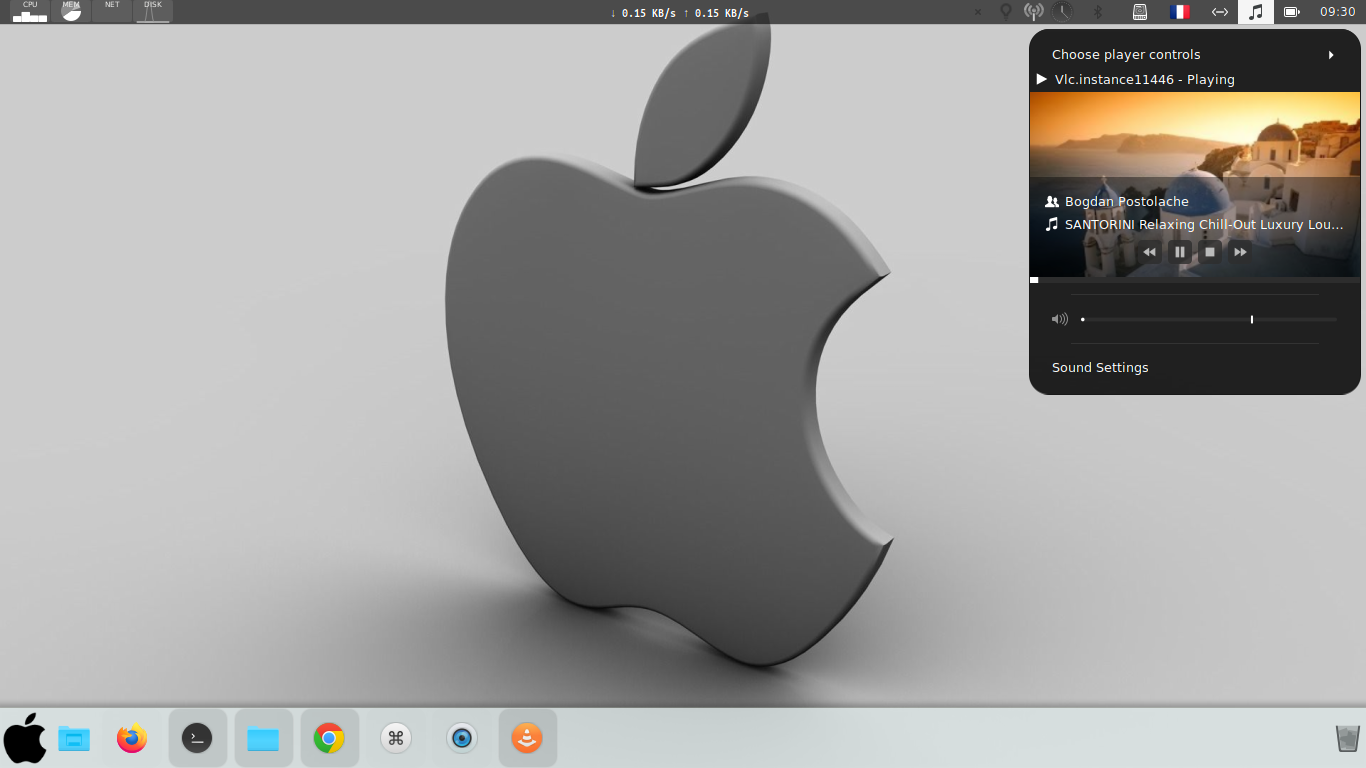1366x768 pixels.
Task: Open the command-key icon app in the dock
Action: pos(395,739)
